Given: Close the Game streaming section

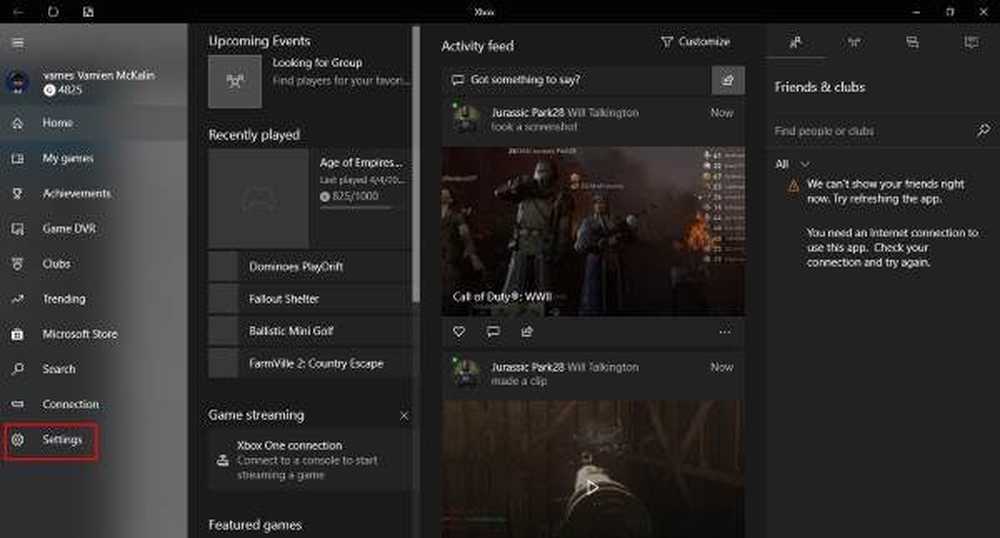Looking at the screenshot, I should click(404, 416).
